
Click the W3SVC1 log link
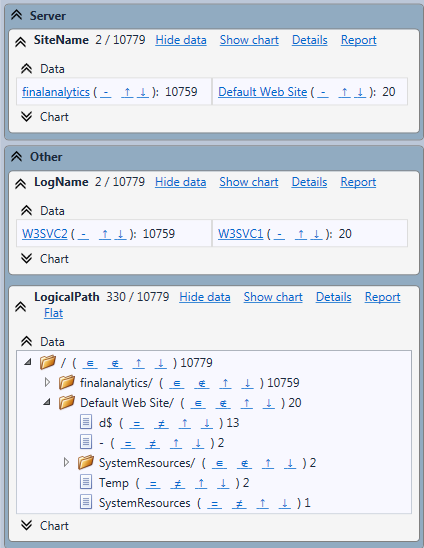240,234
